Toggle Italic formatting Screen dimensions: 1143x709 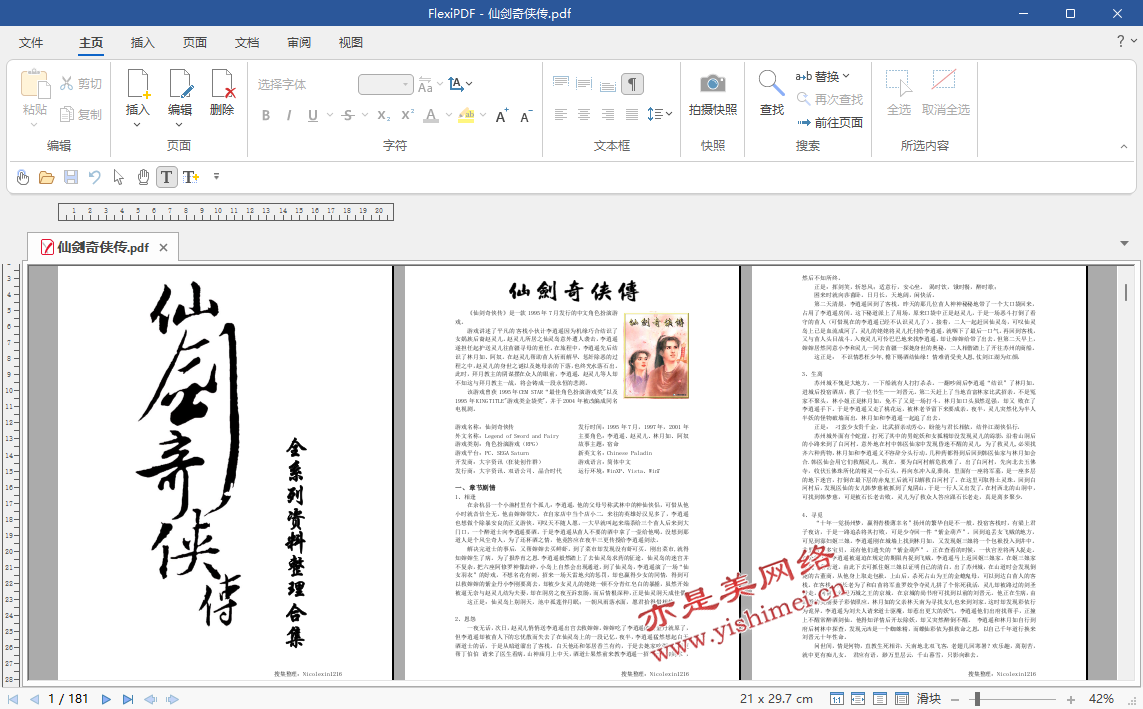tap(289, 115)
